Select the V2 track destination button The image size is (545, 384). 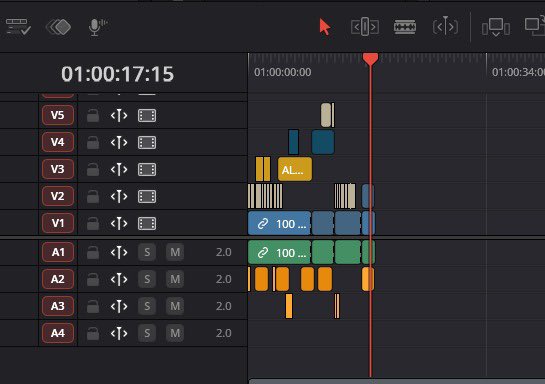(58, 196)
